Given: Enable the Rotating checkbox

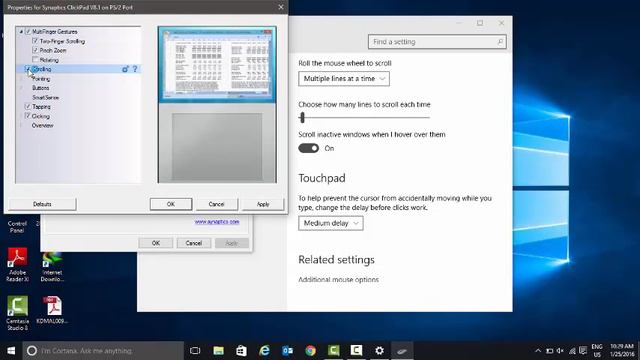Looking at the screenshot, I should [35, 60].
